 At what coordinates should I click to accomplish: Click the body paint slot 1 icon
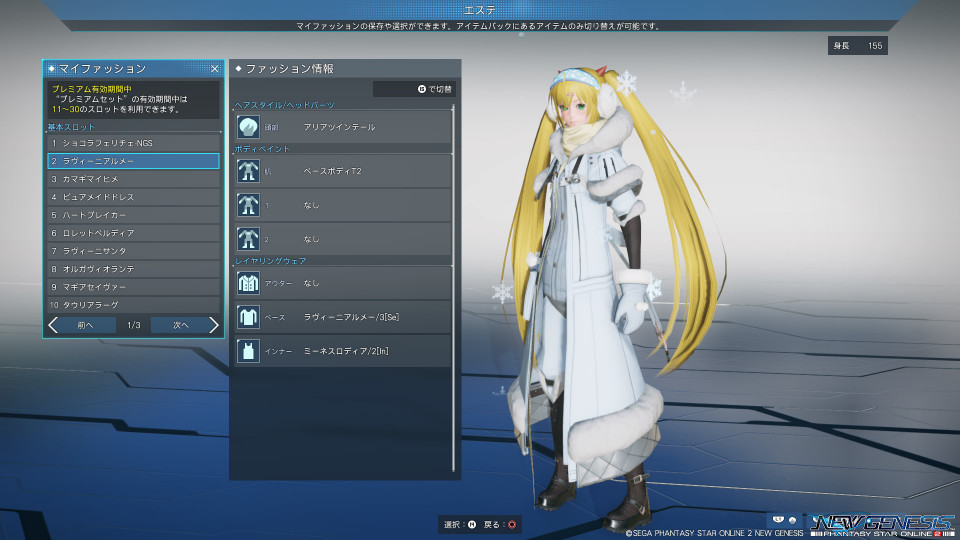tap(248, 205)
